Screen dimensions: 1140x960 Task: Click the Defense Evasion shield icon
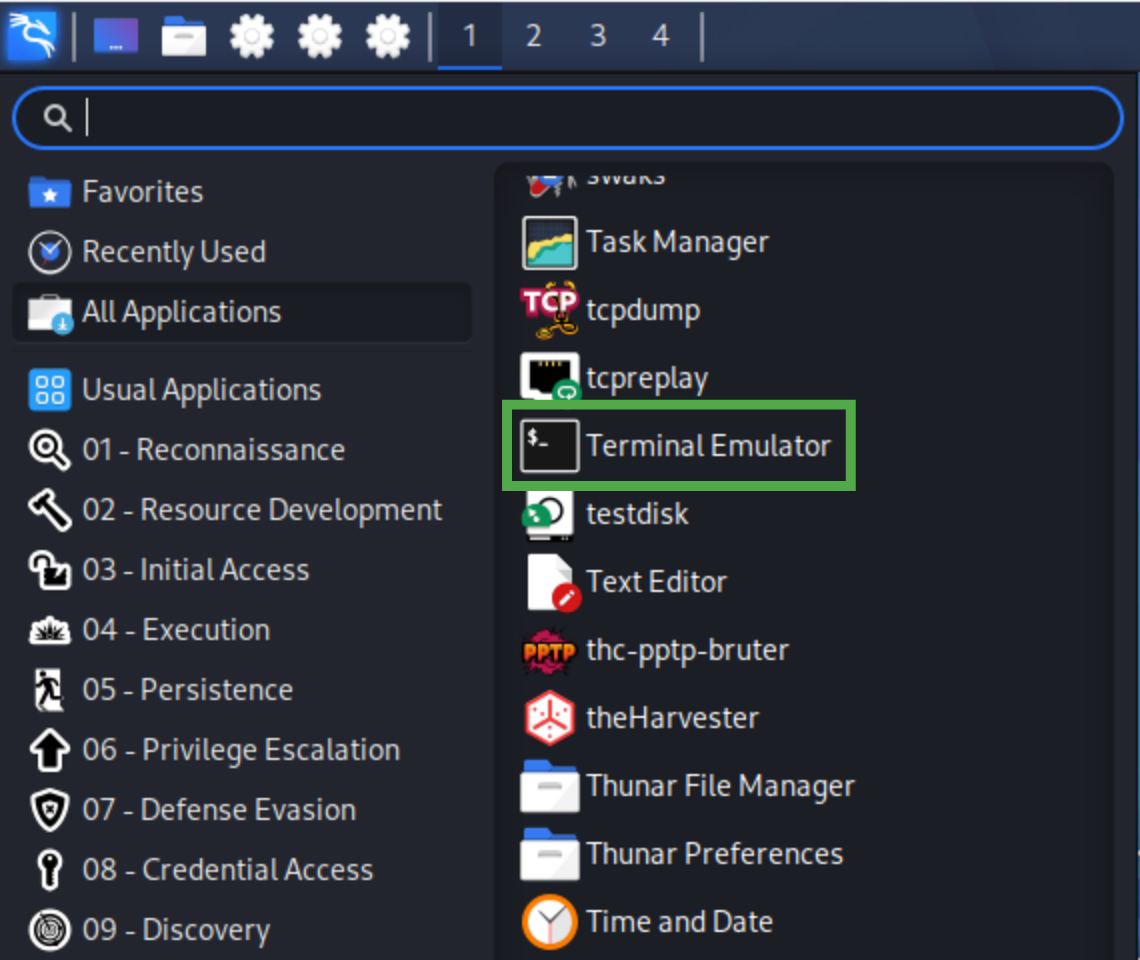click(x=49, y=810)
